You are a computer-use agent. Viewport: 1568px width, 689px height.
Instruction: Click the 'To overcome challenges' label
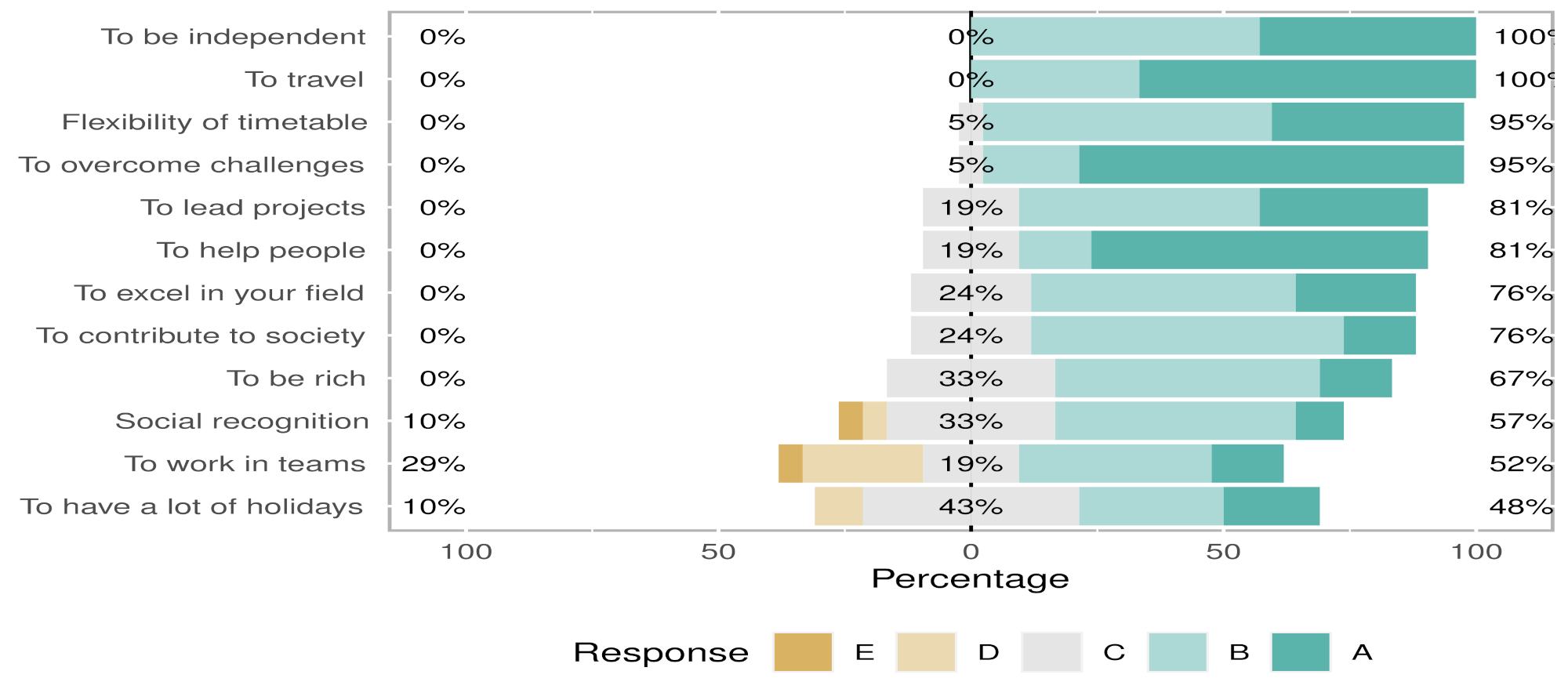[x=192, y=165]
